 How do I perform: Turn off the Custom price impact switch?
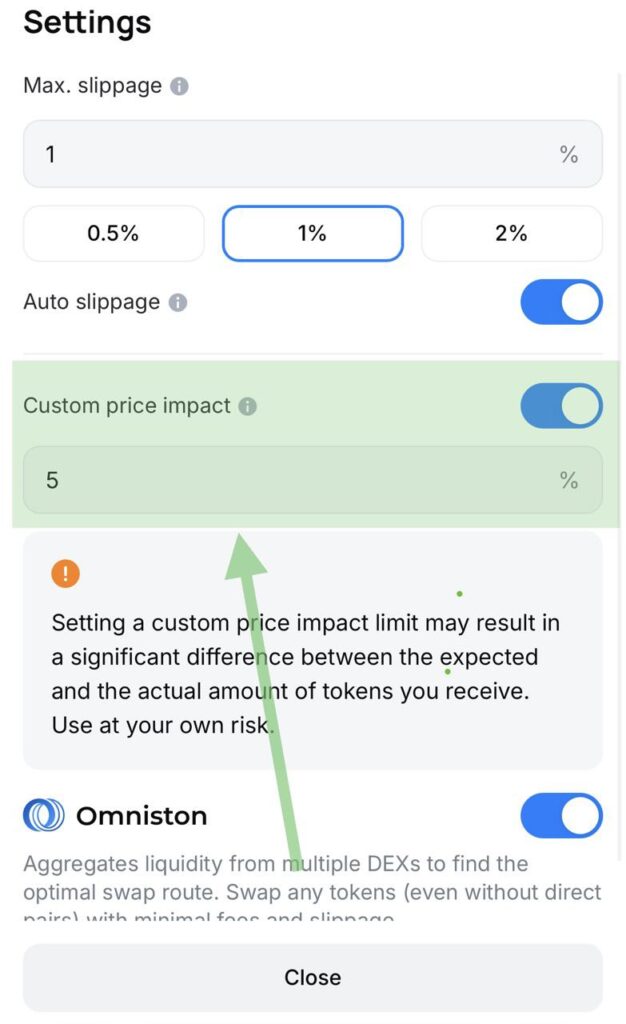click(561, 406)
